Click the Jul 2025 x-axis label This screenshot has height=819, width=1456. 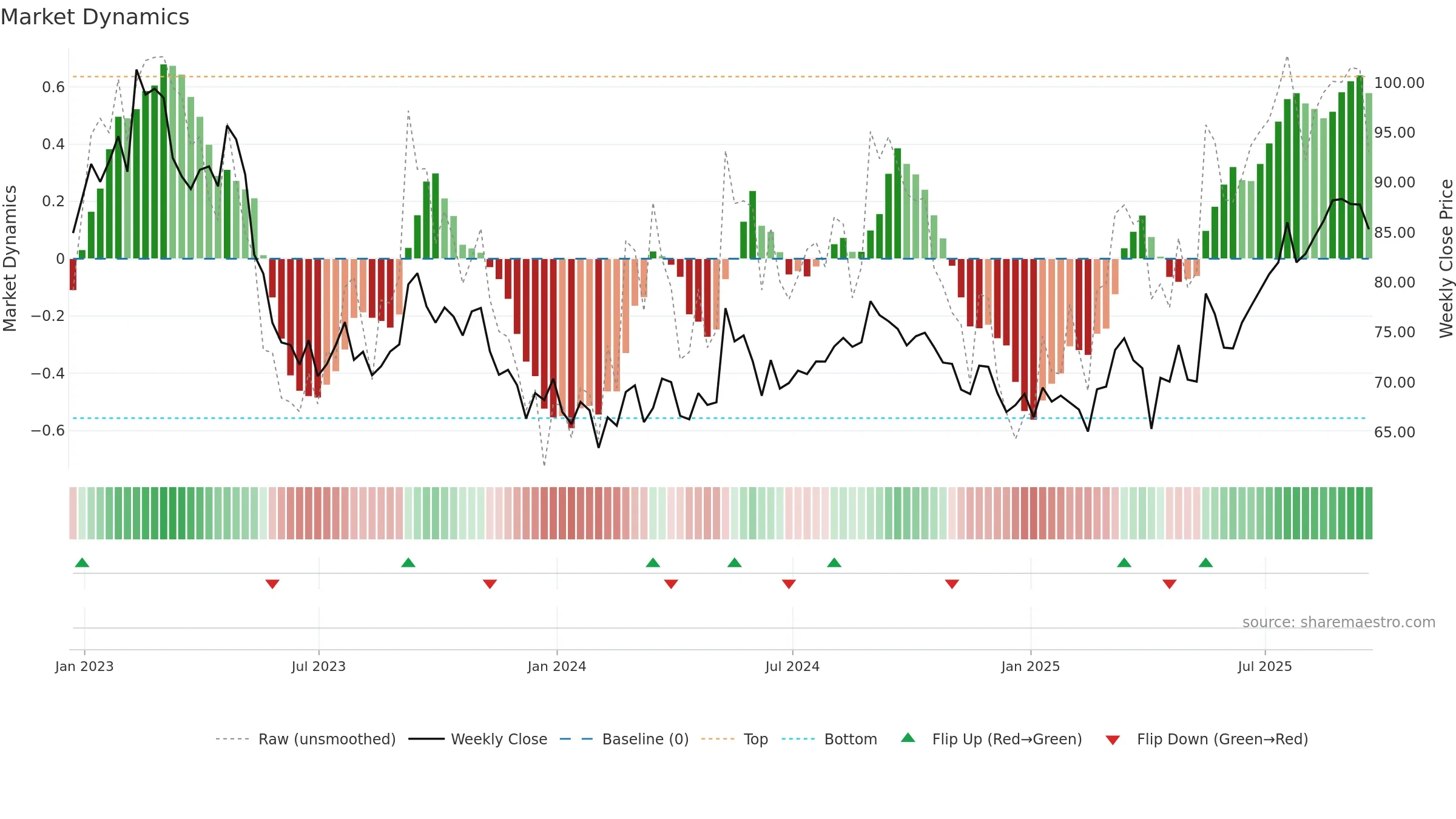click(1265, 666)
